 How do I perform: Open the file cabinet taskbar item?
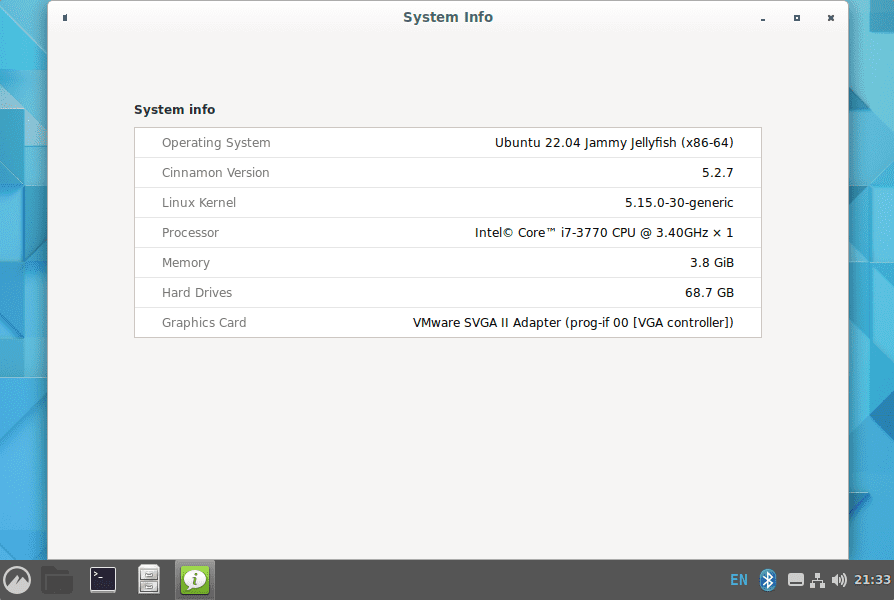[x=149, y=579]
